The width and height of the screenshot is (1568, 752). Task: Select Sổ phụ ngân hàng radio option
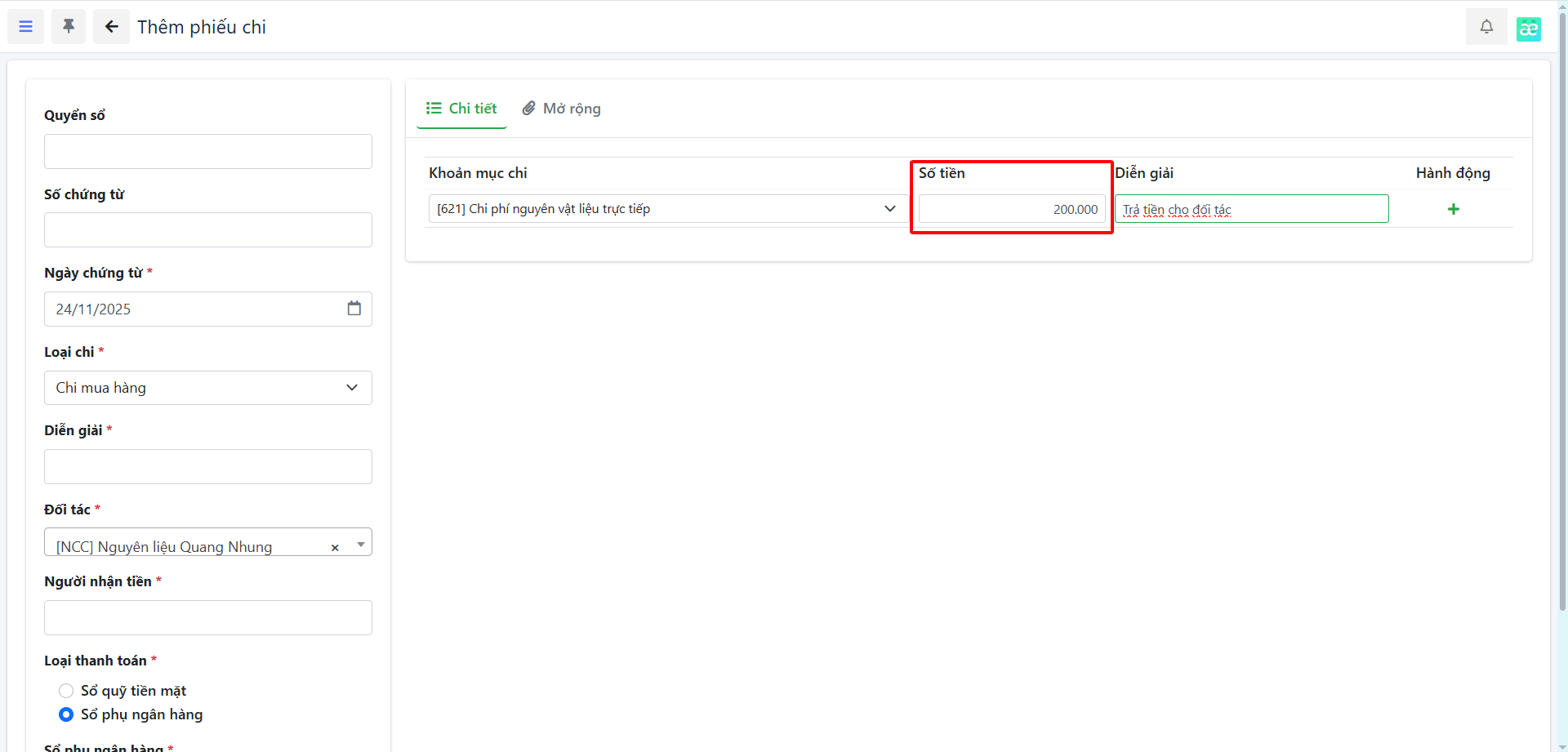click(66, 714)
